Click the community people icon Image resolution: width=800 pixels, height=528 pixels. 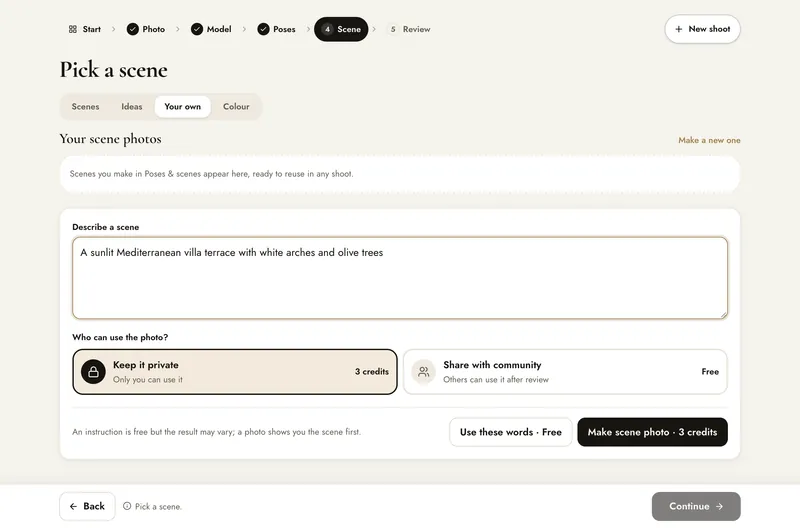pos(423,372)
